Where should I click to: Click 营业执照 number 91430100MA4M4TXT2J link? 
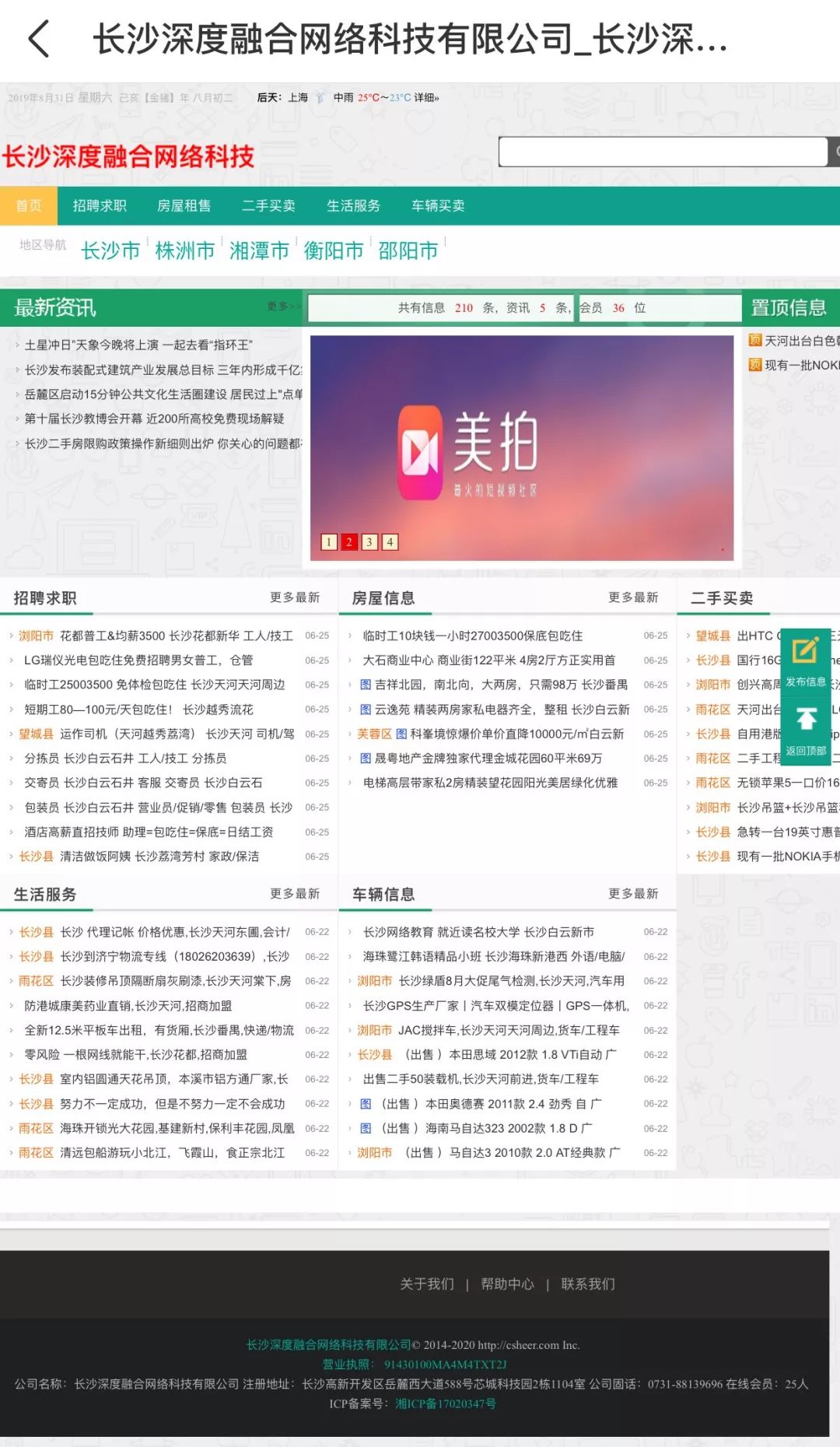click(x=446, y=1365)
